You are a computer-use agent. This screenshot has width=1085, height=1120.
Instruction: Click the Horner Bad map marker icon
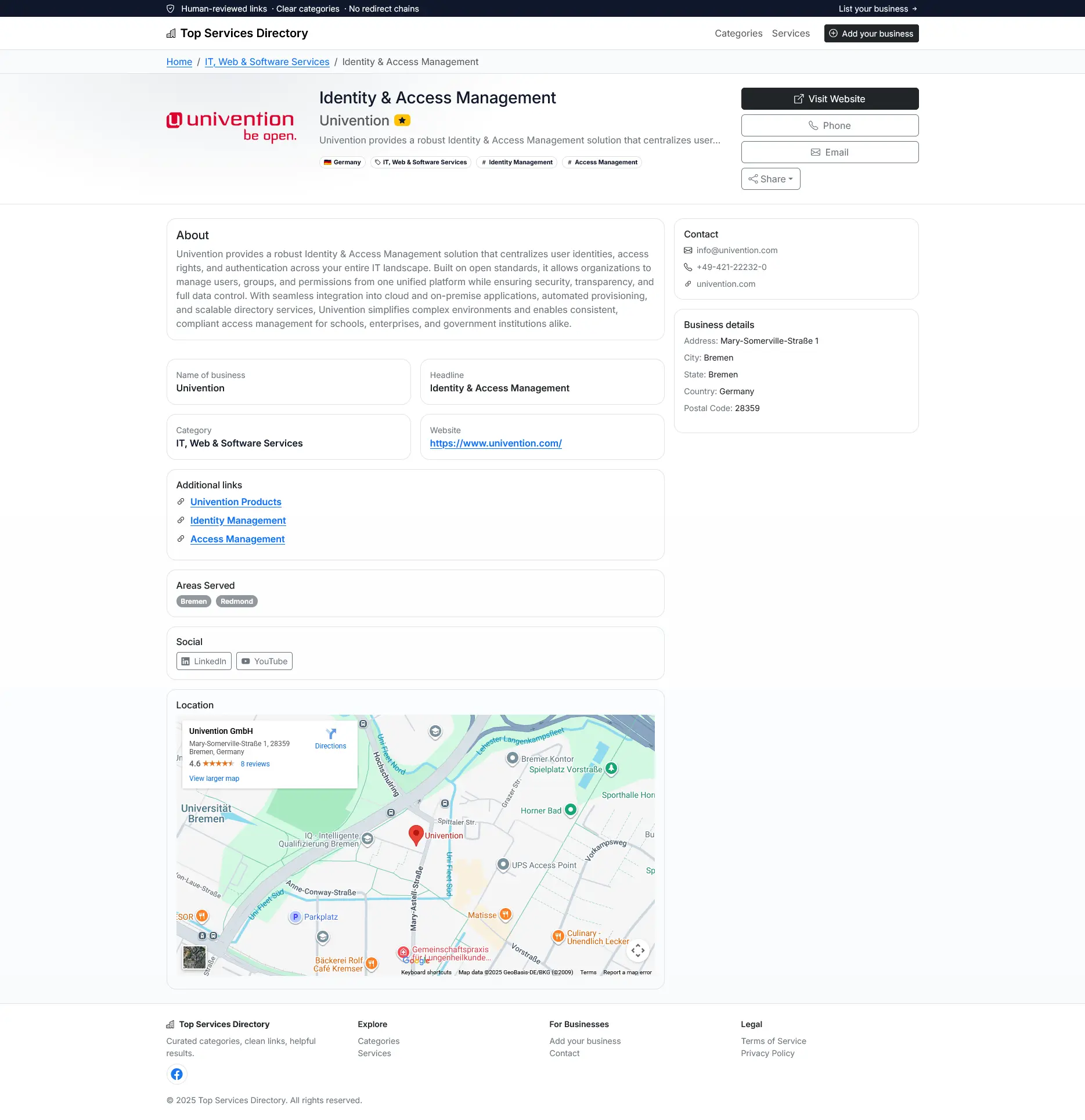(571, 810)
